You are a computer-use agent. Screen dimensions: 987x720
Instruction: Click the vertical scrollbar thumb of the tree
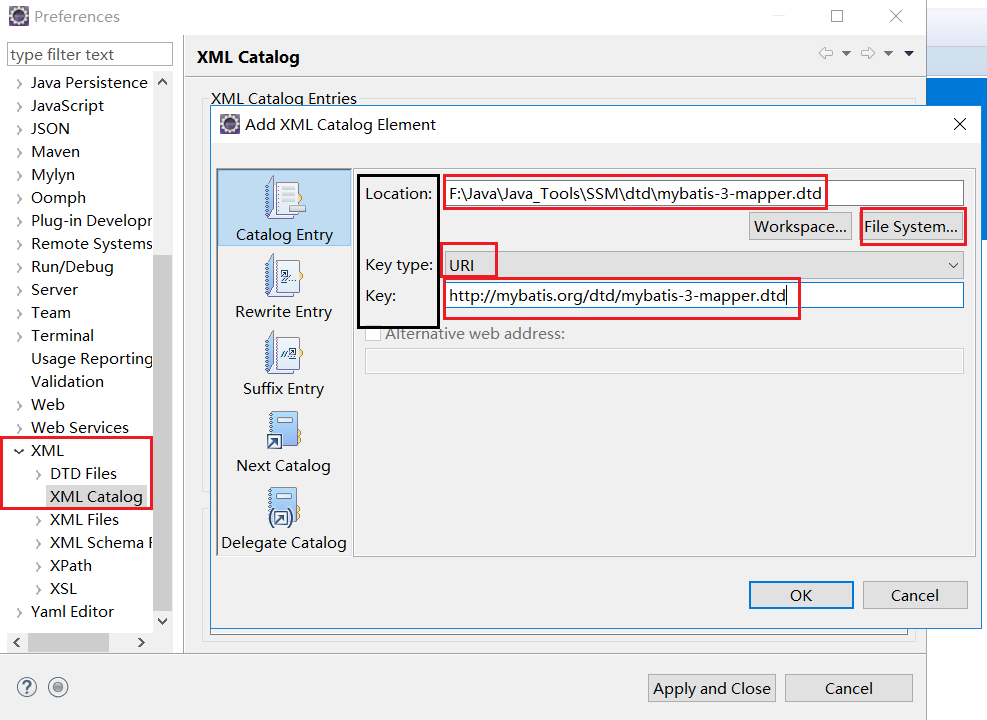coord(162,432)
